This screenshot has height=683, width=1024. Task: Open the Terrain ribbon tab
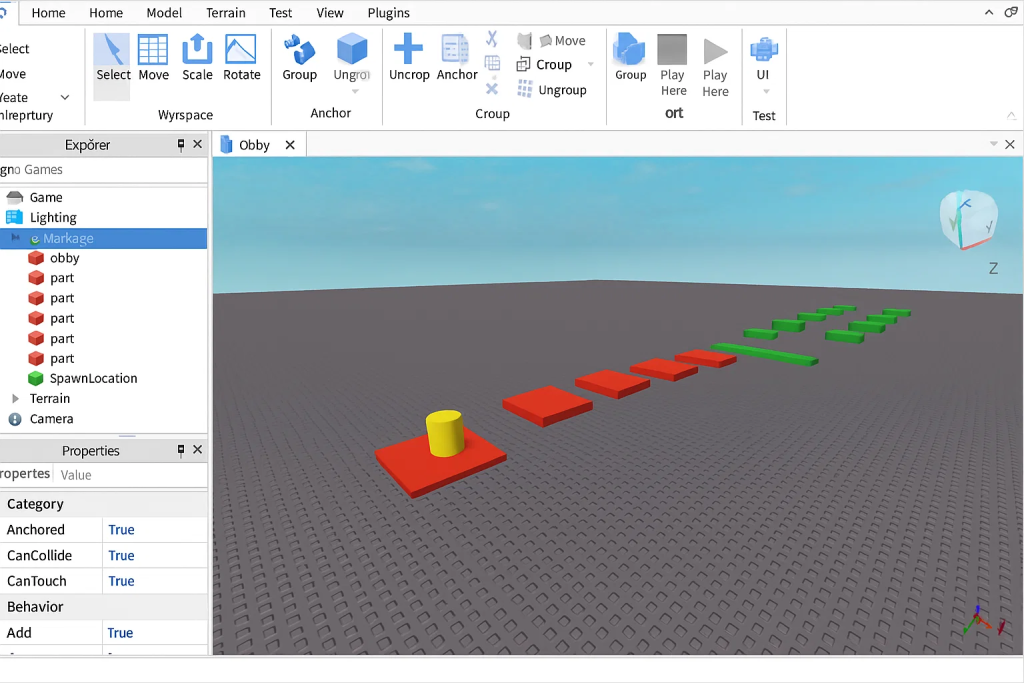[225, 12]
